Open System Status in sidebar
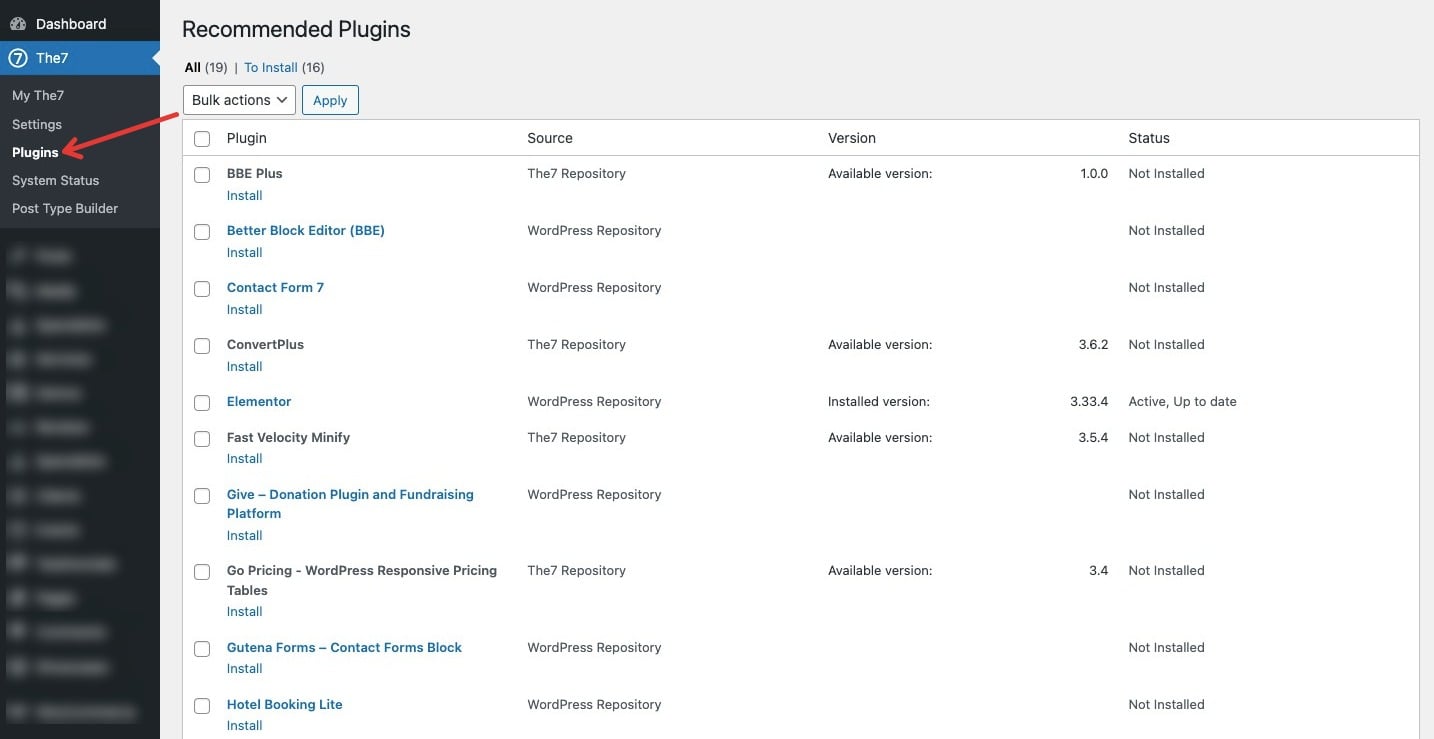This screenshot has height=739, width=1434. coord(55,181)
